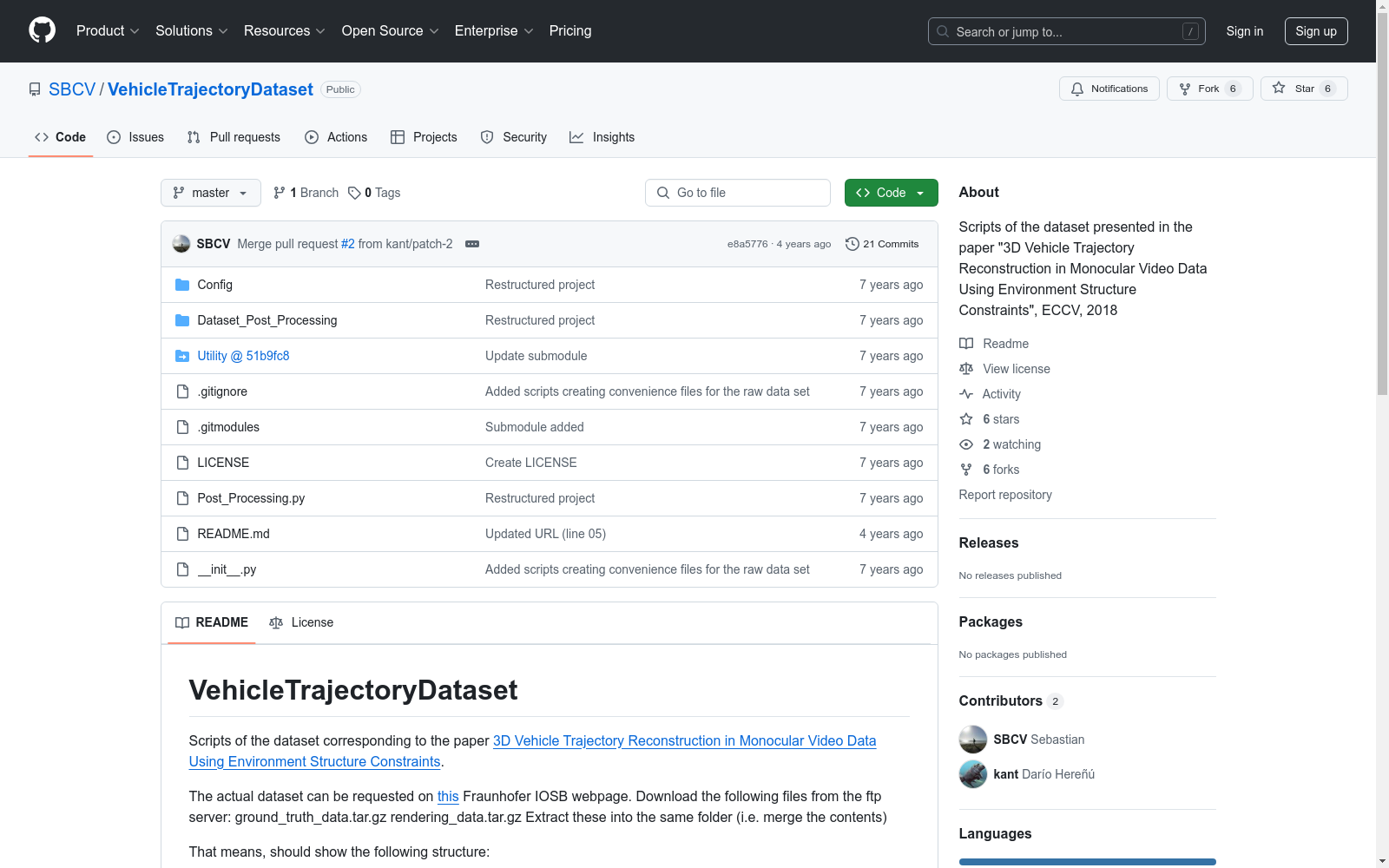
Task: Focus the Search or jump to field
Action: (1066, 31)
